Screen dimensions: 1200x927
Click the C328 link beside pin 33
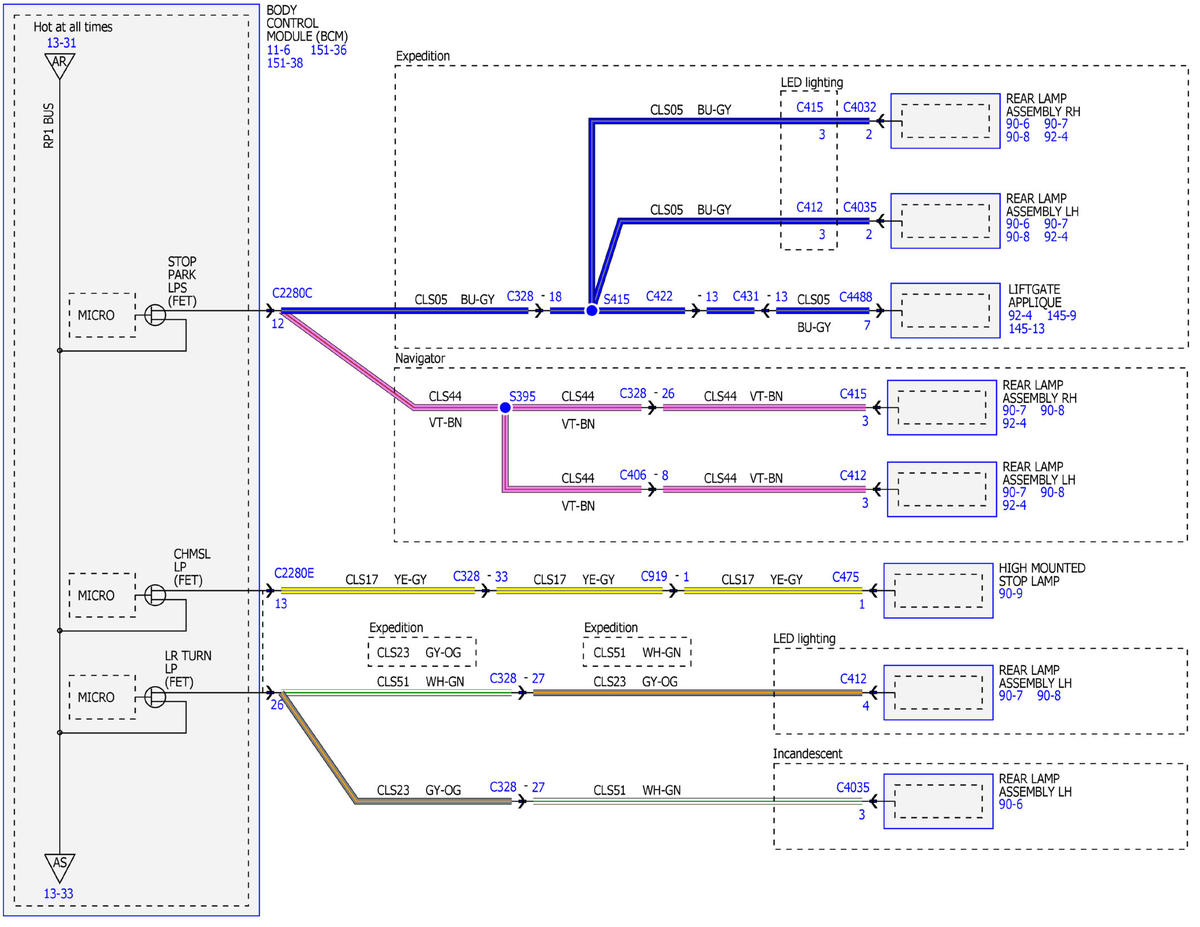pos(466,577)
